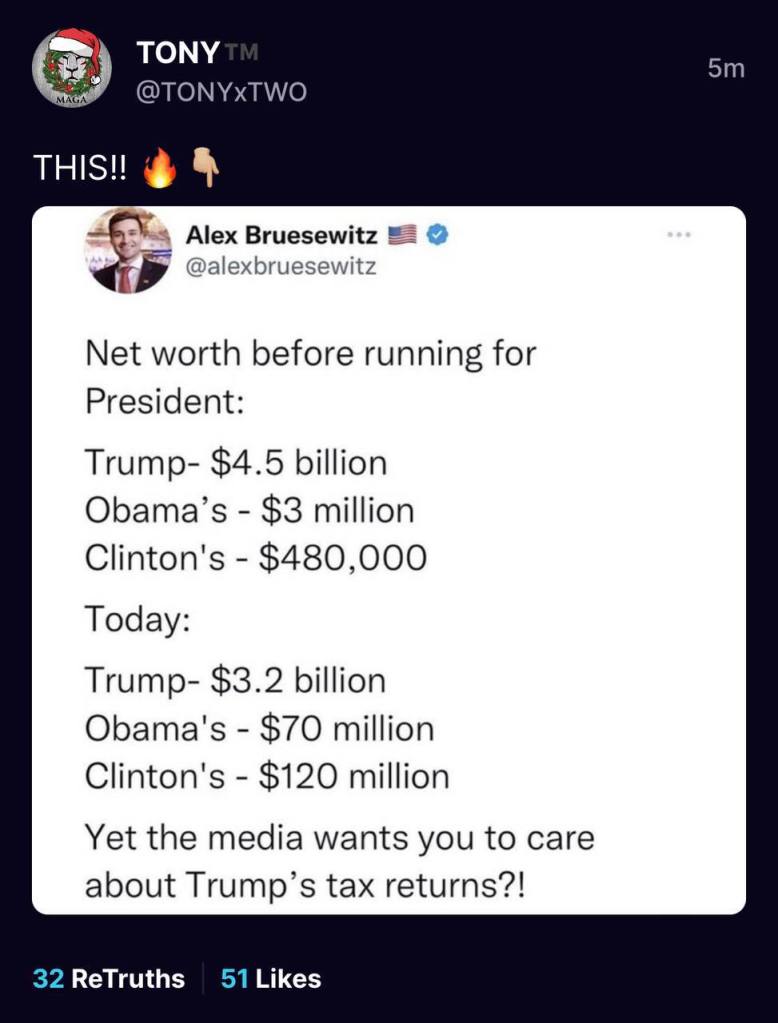Open the TONY display name

(174, 52)
